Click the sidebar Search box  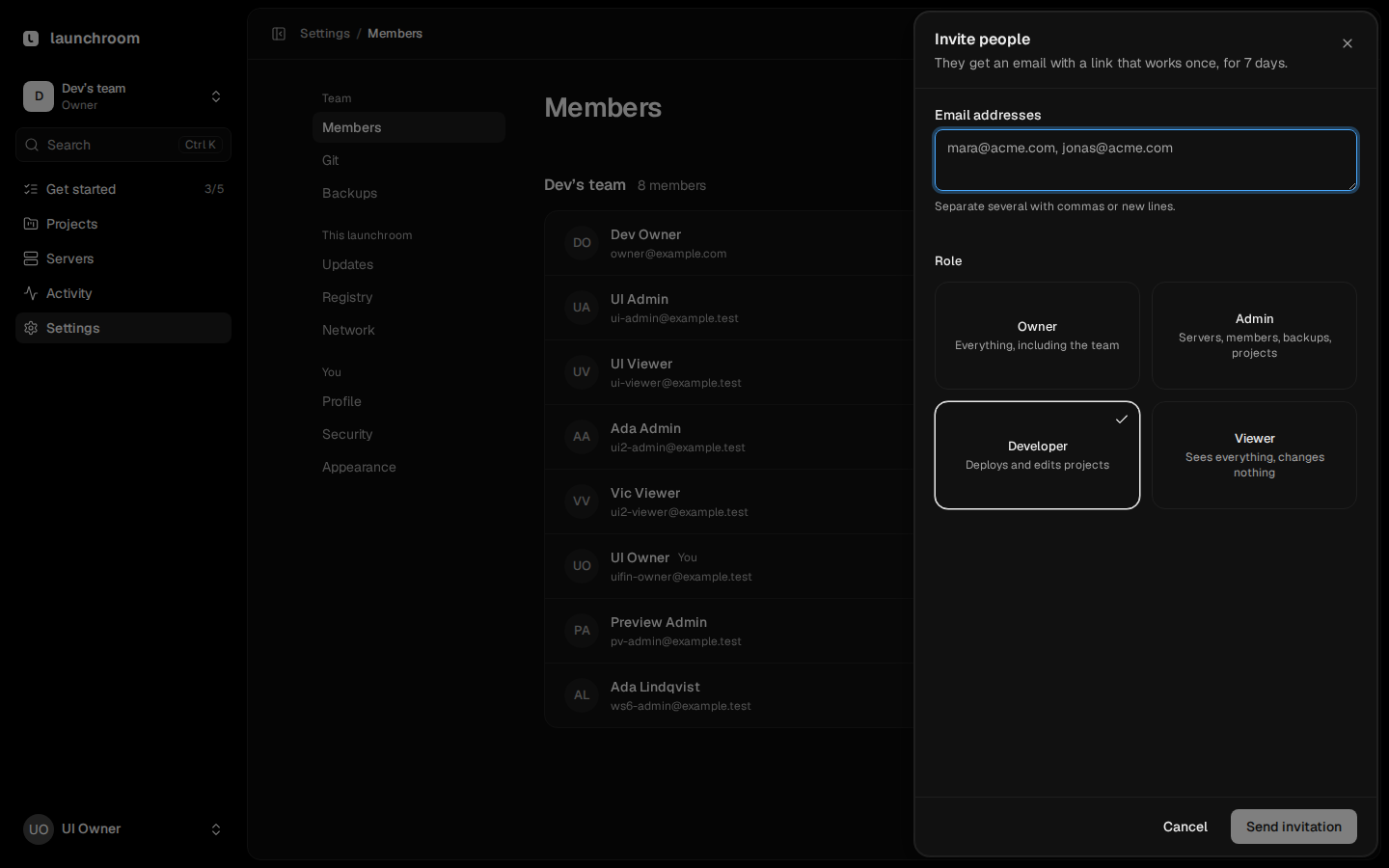(123, 145)
